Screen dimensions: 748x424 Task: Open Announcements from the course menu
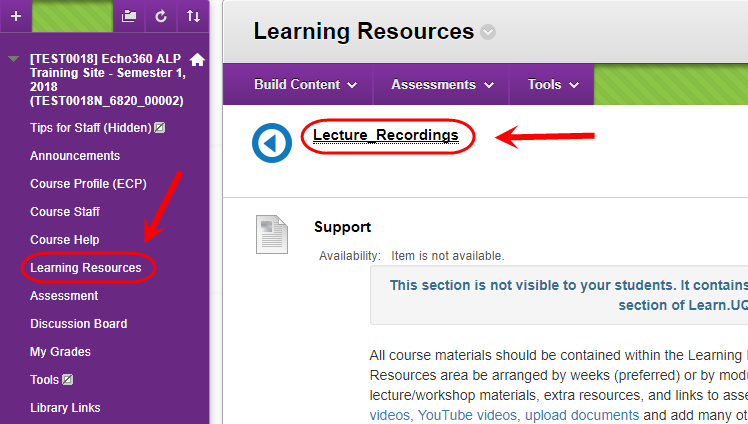75,155
